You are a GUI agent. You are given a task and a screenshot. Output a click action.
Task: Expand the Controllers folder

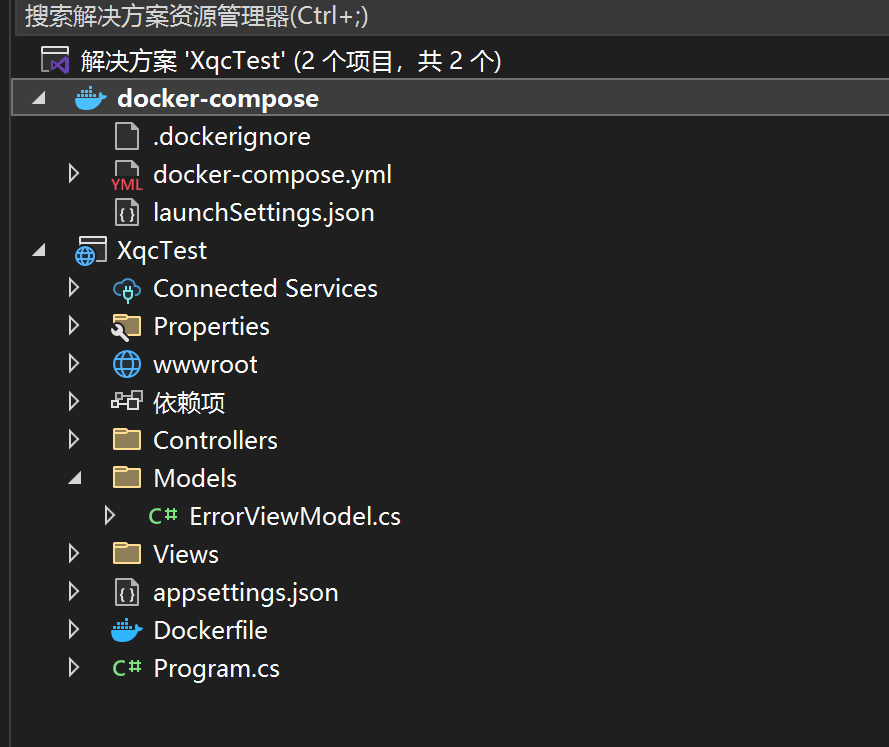(74, 440)
